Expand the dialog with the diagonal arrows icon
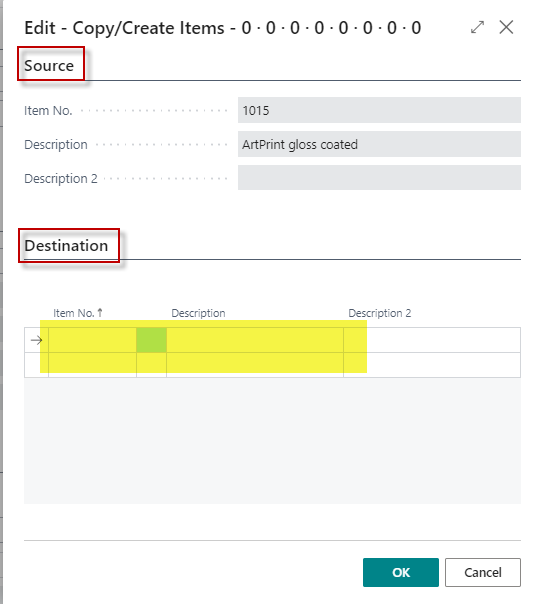The width and height of the screenshot is (539, 604). 477,27
